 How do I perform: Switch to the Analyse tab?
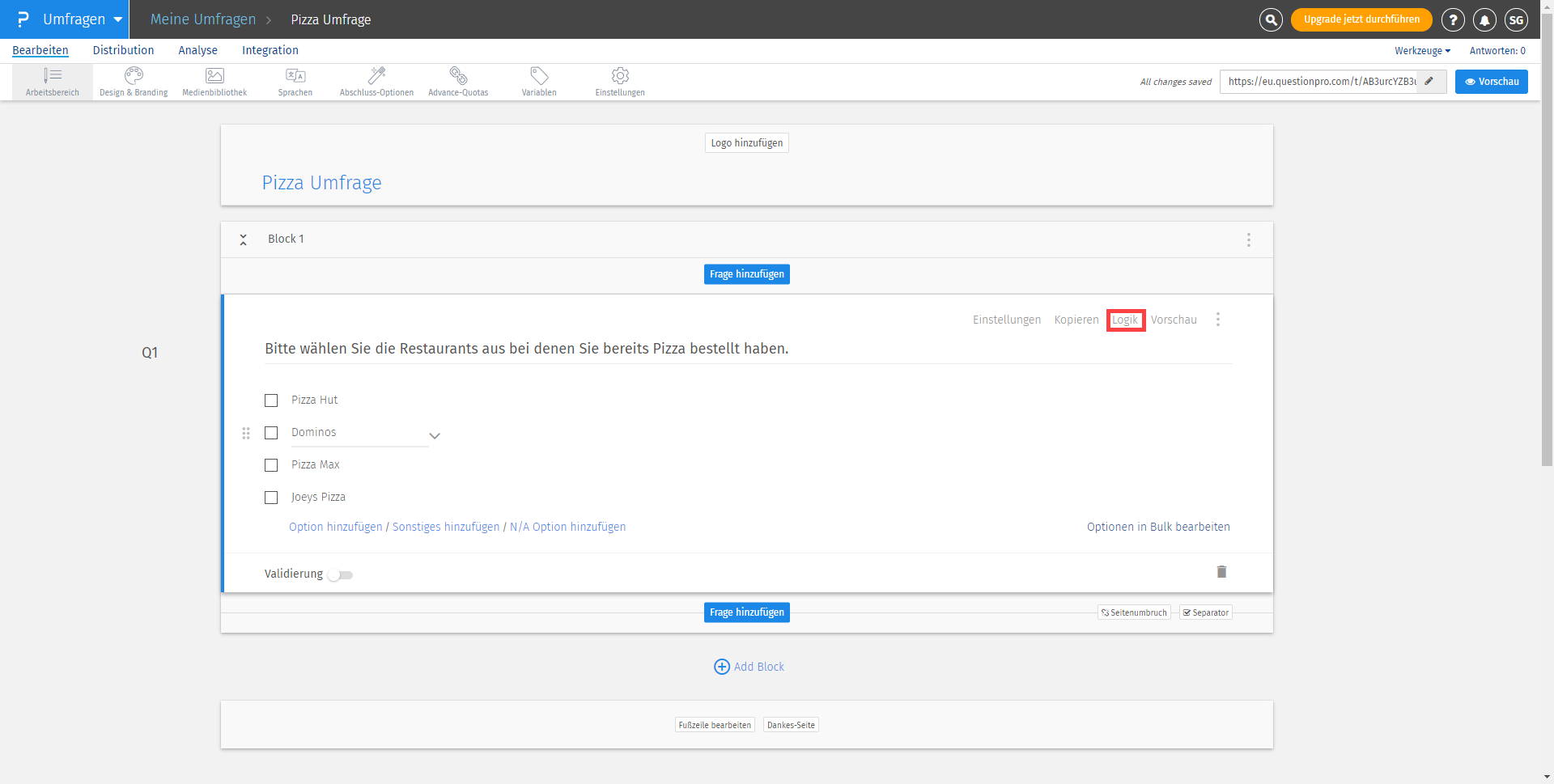tap(197, 50)
